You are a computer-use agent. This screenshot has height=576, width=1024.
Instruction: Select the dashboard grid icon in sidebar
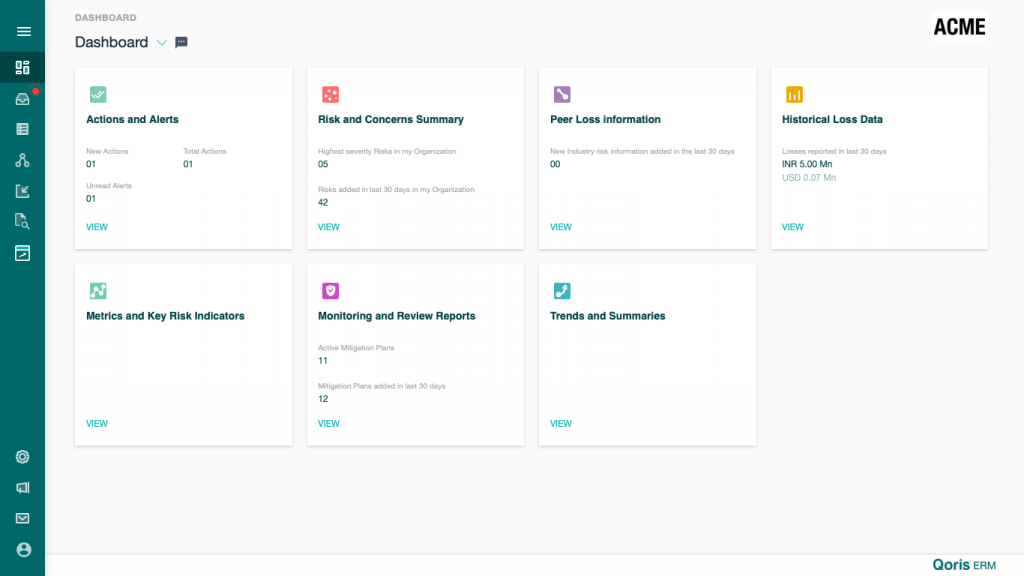[23, 67]
